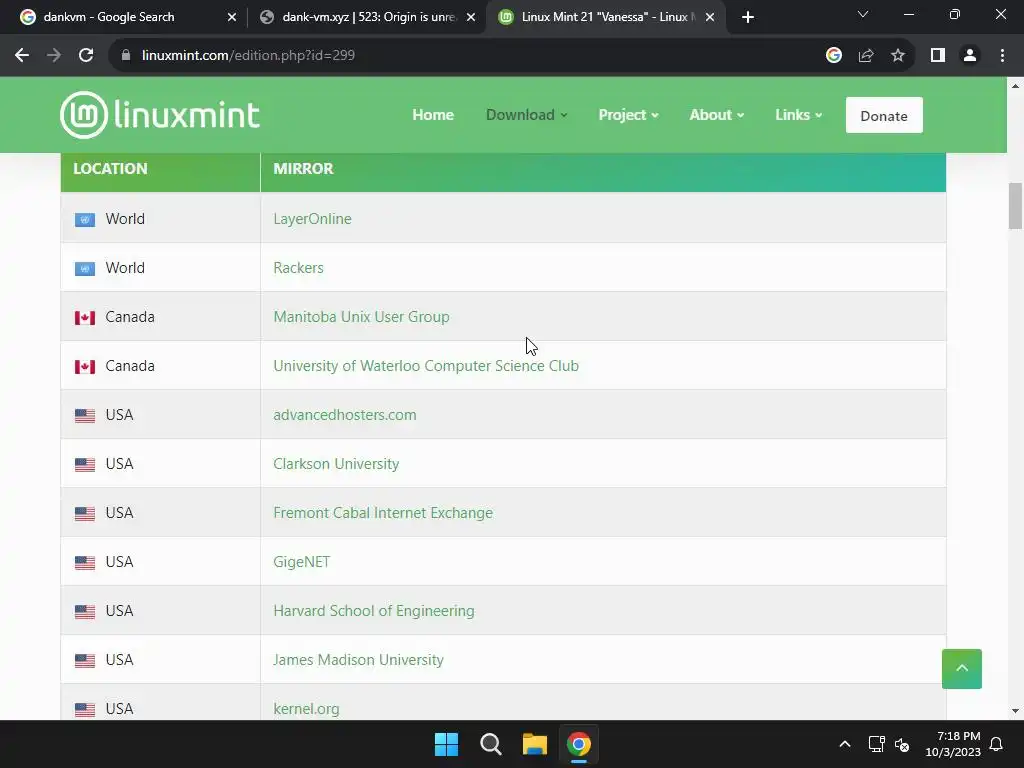Image resolution: width=1024 pixels, height=768 pixels.
Task: Open the Windows Start menu
Action: click(447, 744)
